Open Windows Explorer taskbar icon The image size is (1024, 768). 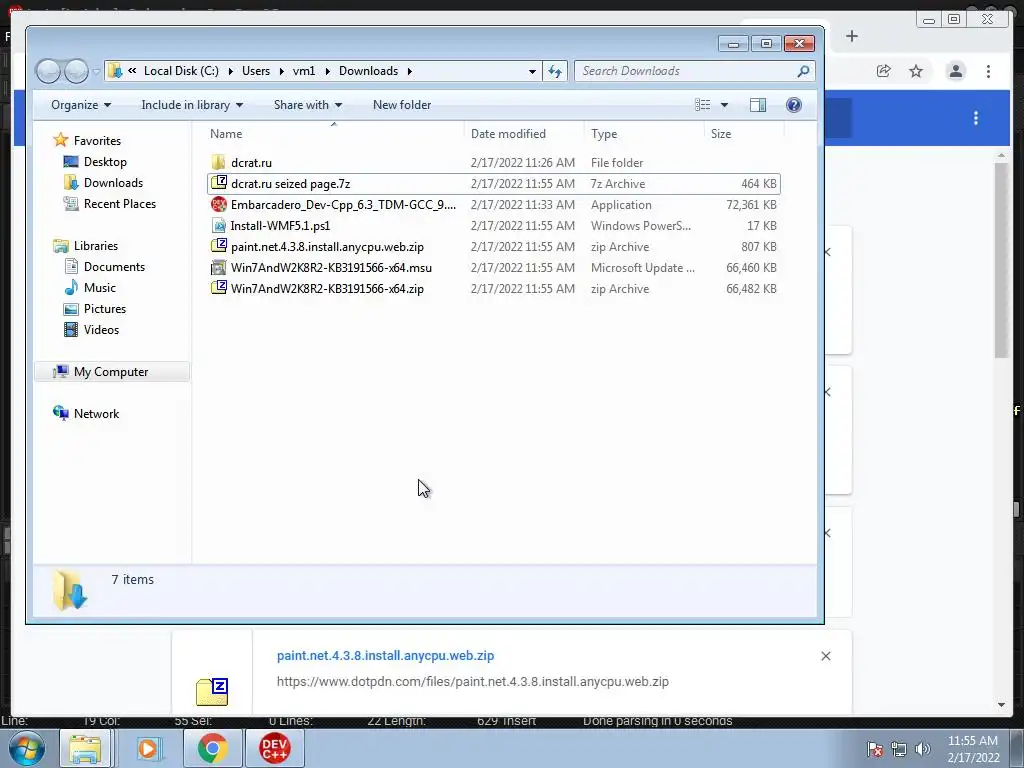pyautogui.click(x=86, y=748)
